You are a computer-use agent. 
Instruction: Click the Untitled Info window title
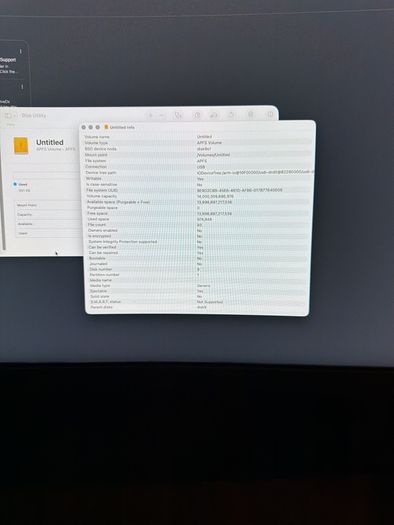click(122, 127)
